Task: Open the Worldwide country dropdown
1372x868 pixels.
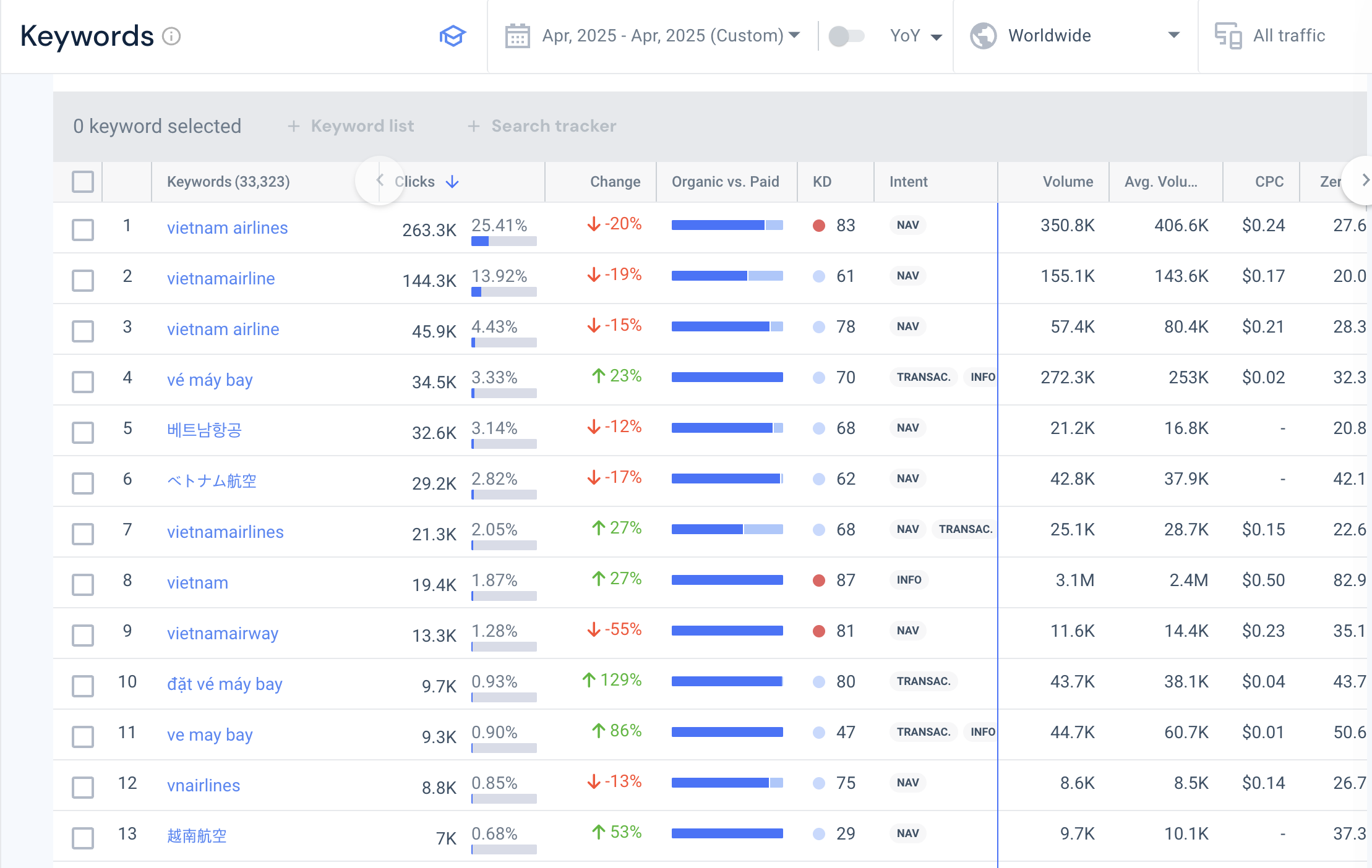Action: 1076,36
